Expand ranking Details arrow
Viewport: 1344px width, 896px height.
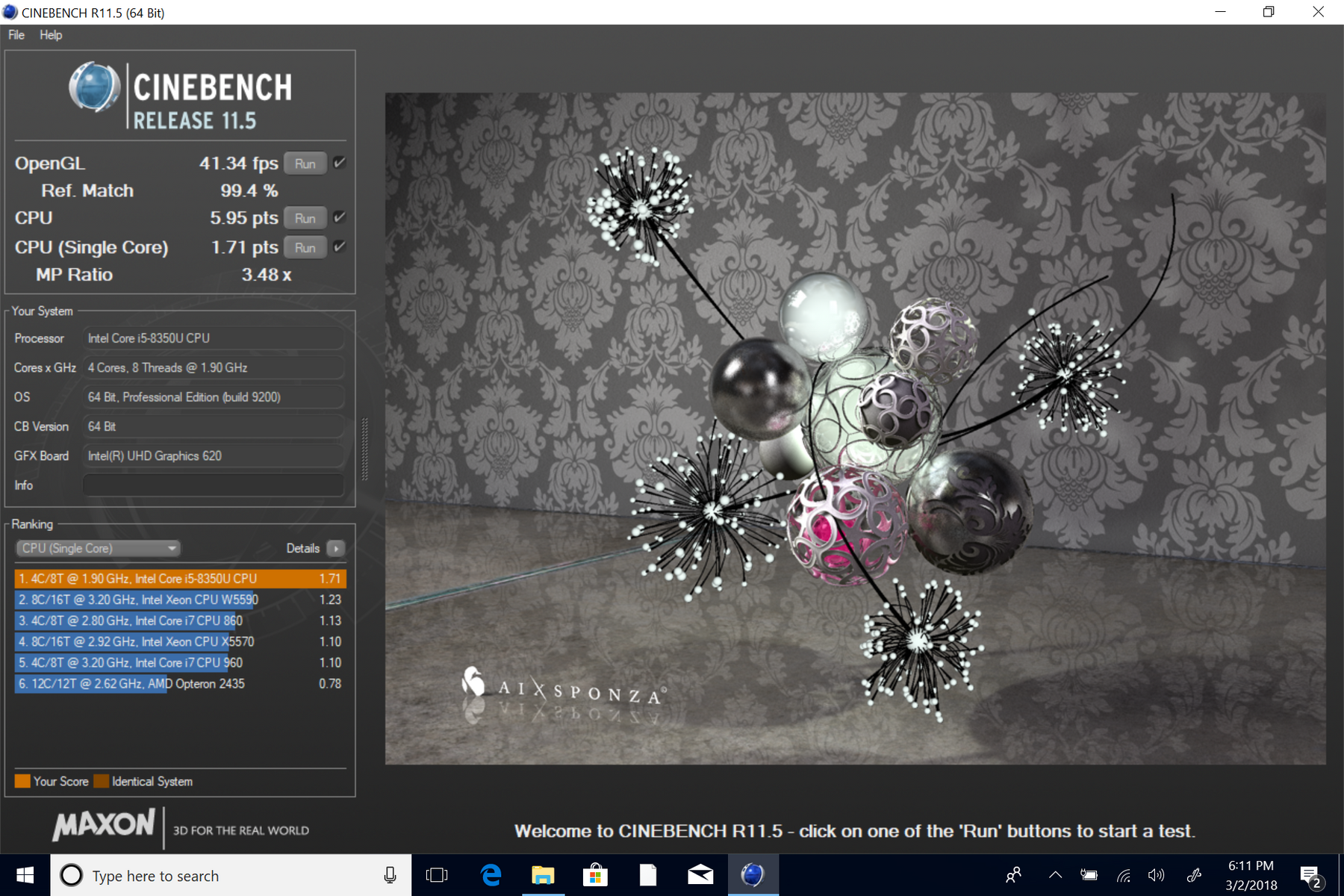336,548
